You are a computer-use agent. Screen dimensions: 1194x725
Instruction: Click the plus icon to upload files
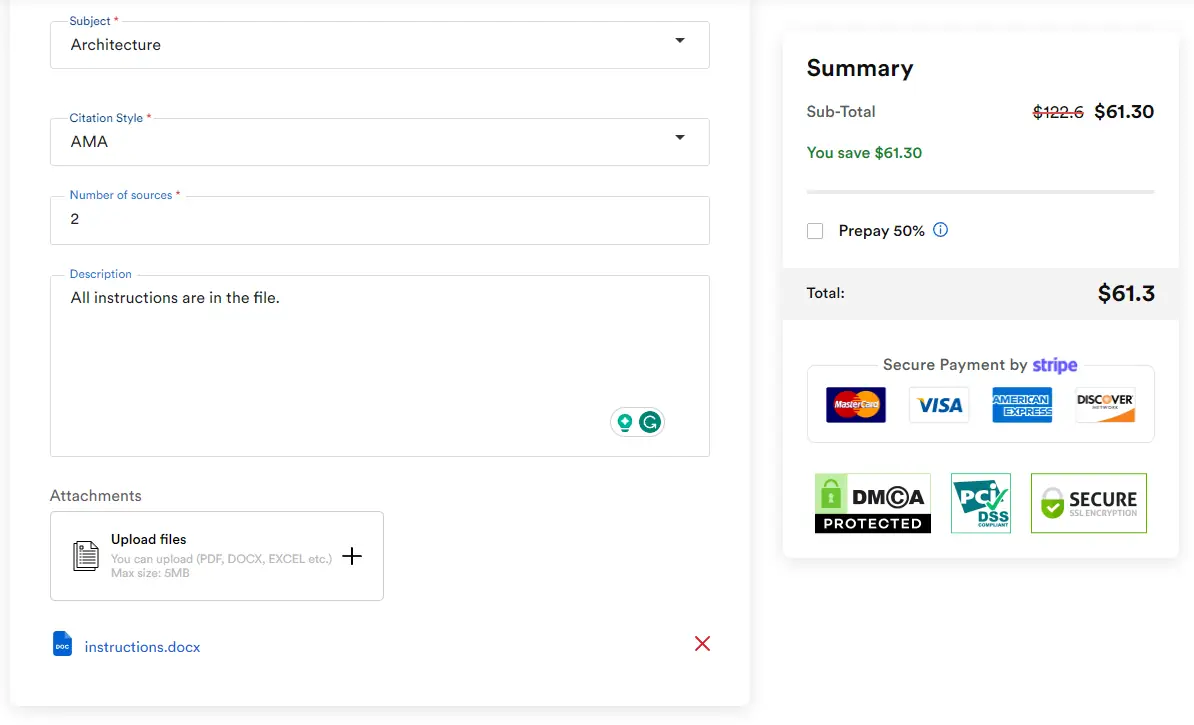click(352, 556)
